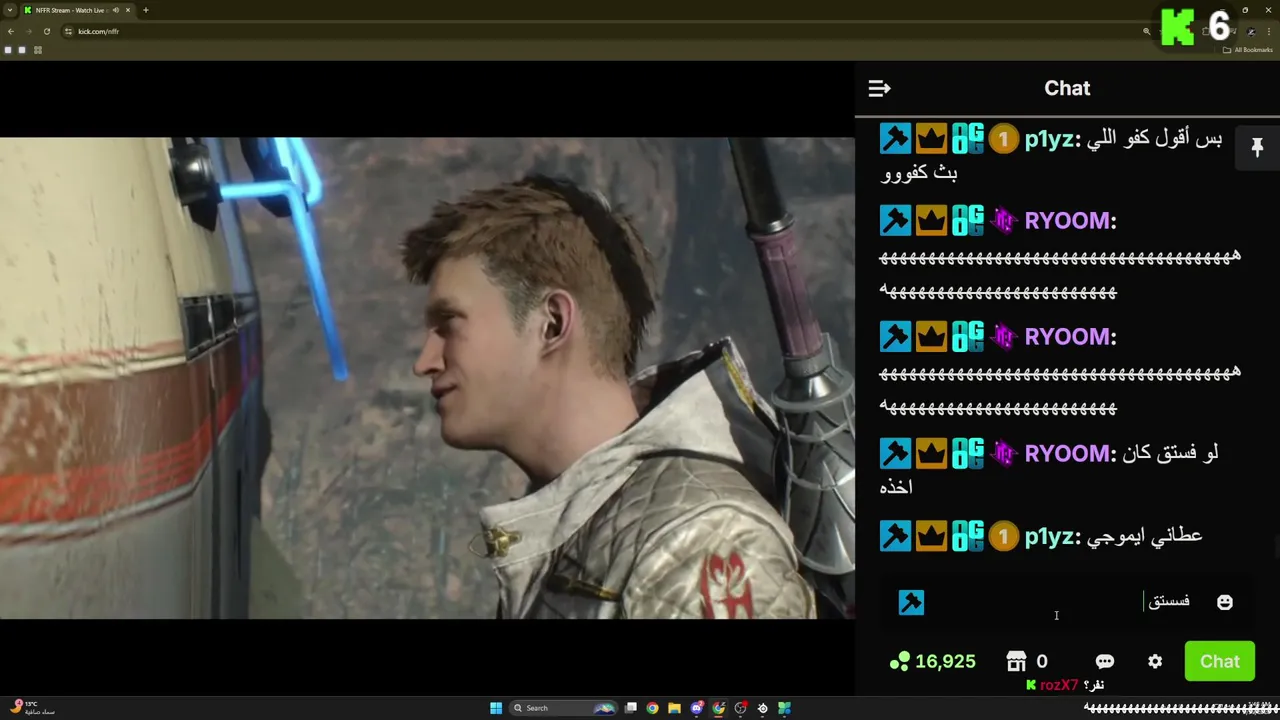Click the OG badge in RYOOM's last message
Screen dimensions: 1280x720
coord(967,454)
